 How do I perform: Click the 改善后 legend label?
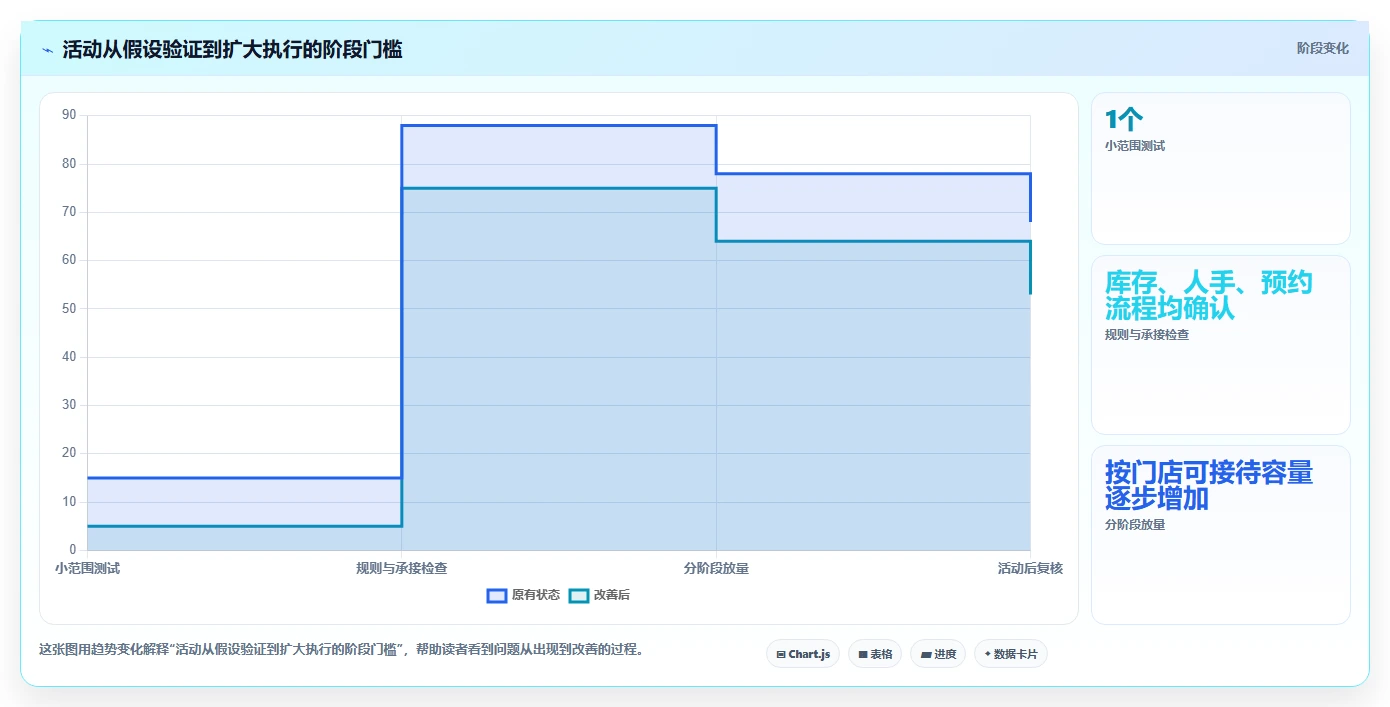tap(612, 595)
